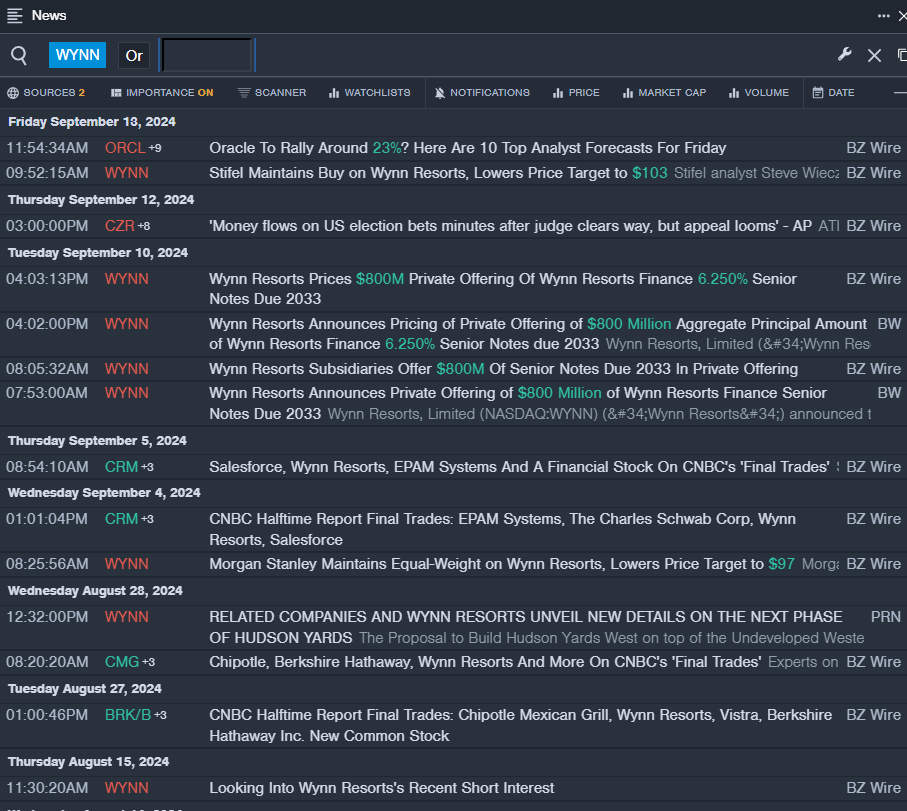This screenshot has width=907, height=811.
Task: Open the Wynn Resorts Prices $800M Private Offering headline
Action: (503, 289)
